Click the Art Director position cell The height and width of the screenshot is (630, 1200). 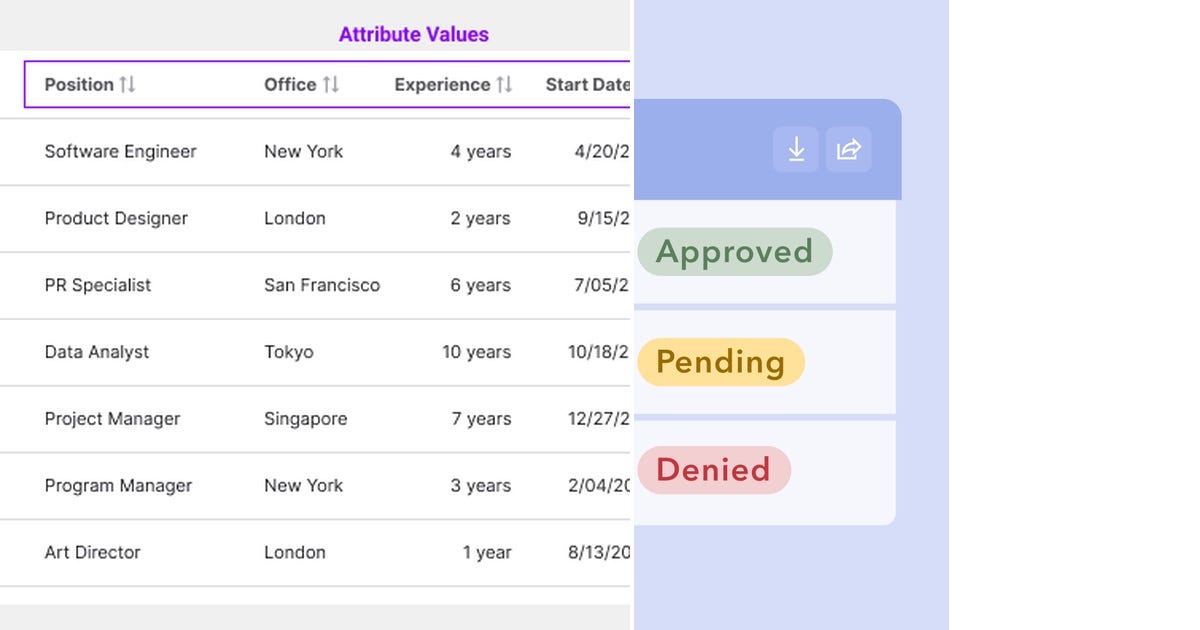(93, 552)
